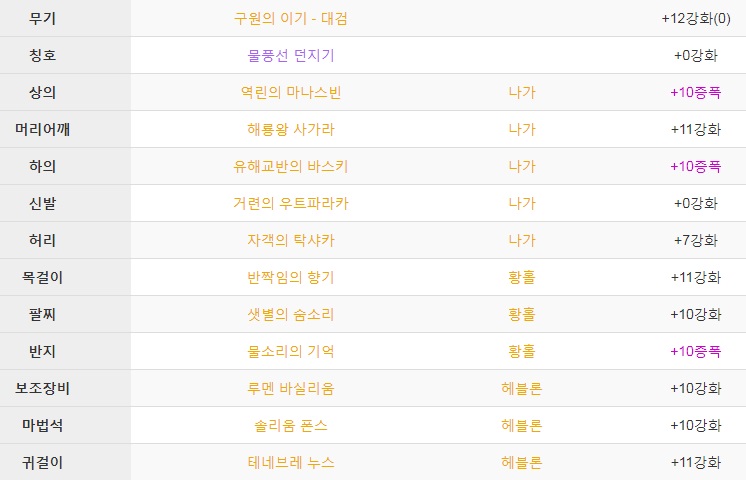Select 나가 set label in 상의 row
This screenshot has width=746, height=480.
522,92
